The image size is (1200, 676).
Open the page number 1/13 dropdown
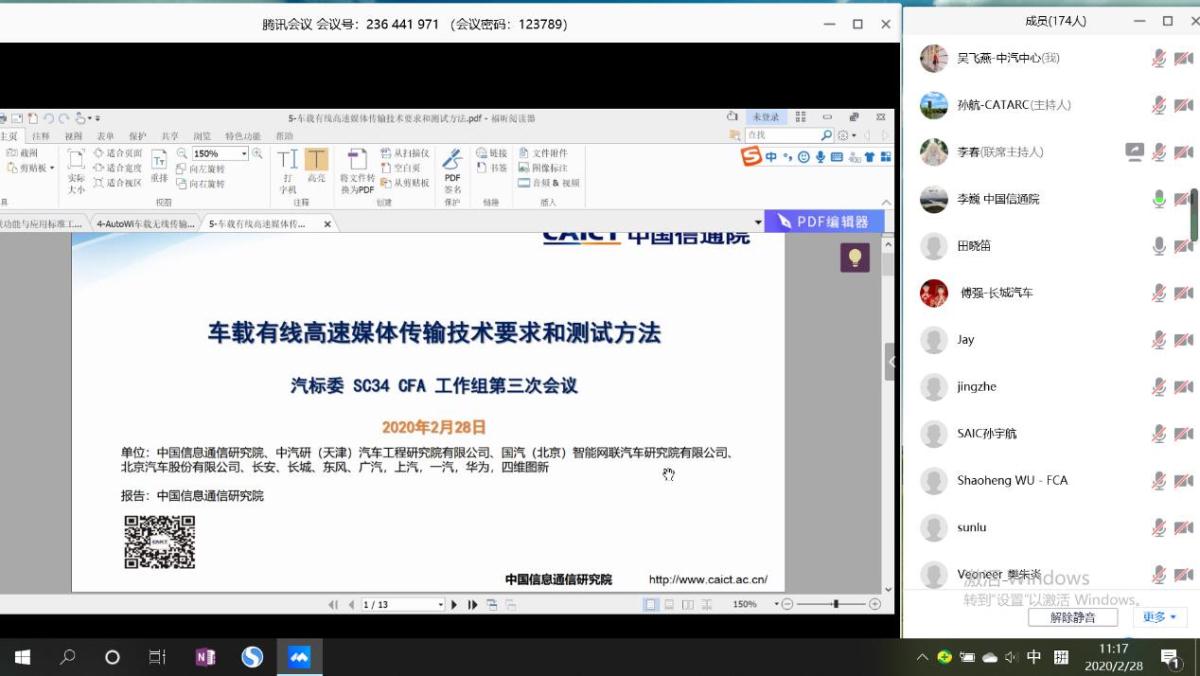click(439, 605)
